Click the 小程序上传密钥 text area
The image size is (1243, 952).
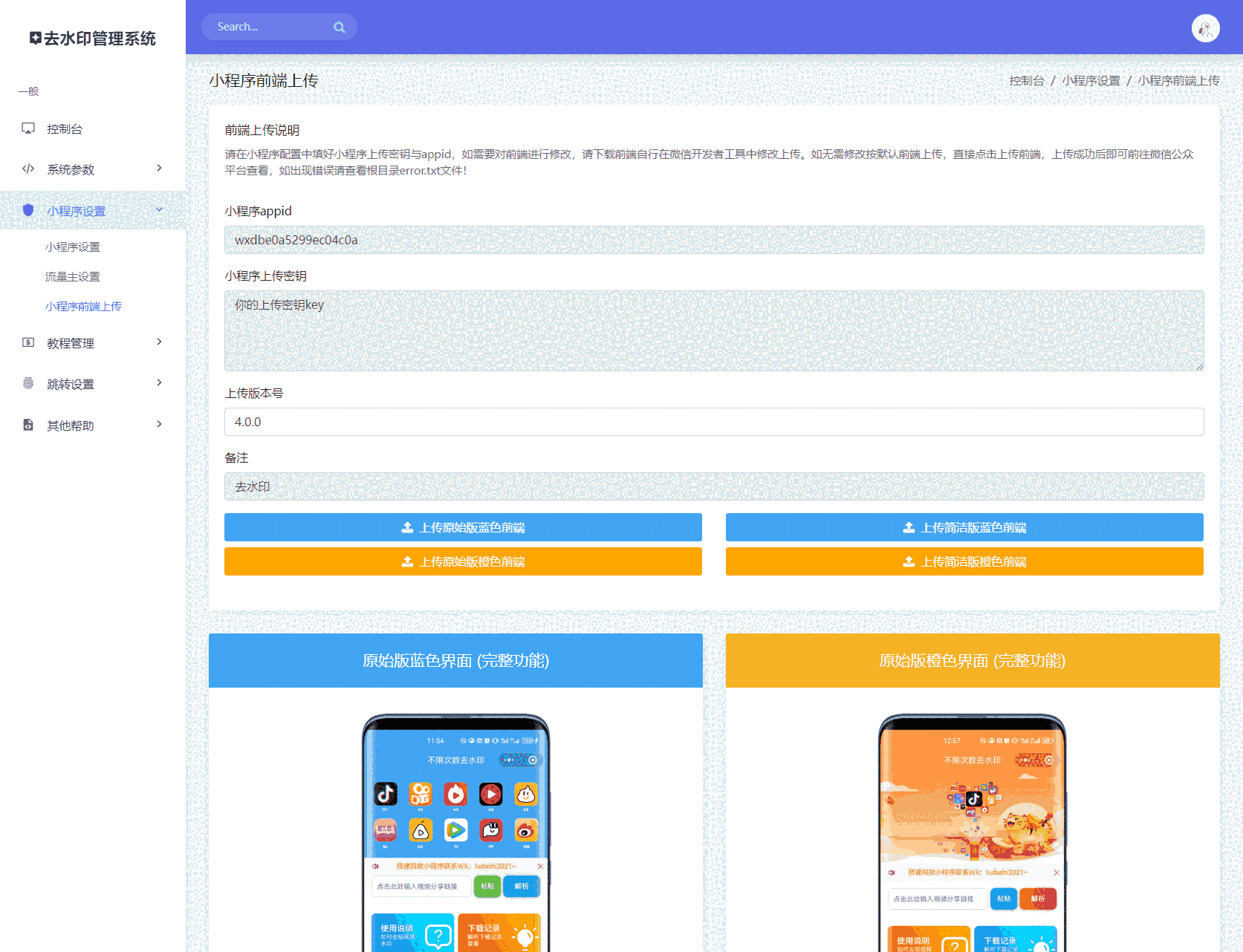[714, 330]
